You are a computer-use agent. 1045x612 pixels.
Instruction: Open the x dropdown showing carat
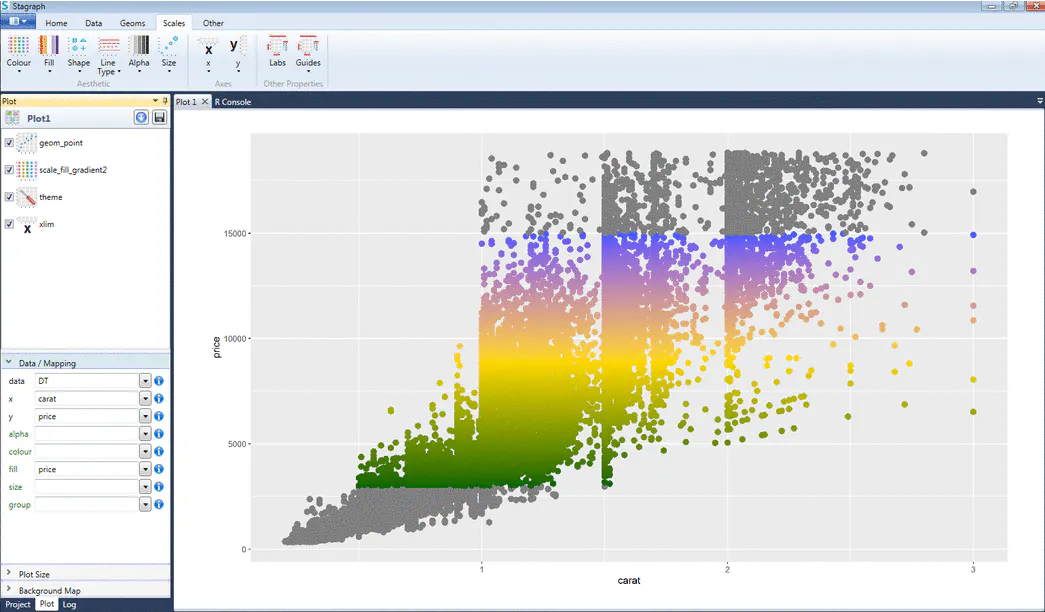pyautogui.click(x=145, y=399)
